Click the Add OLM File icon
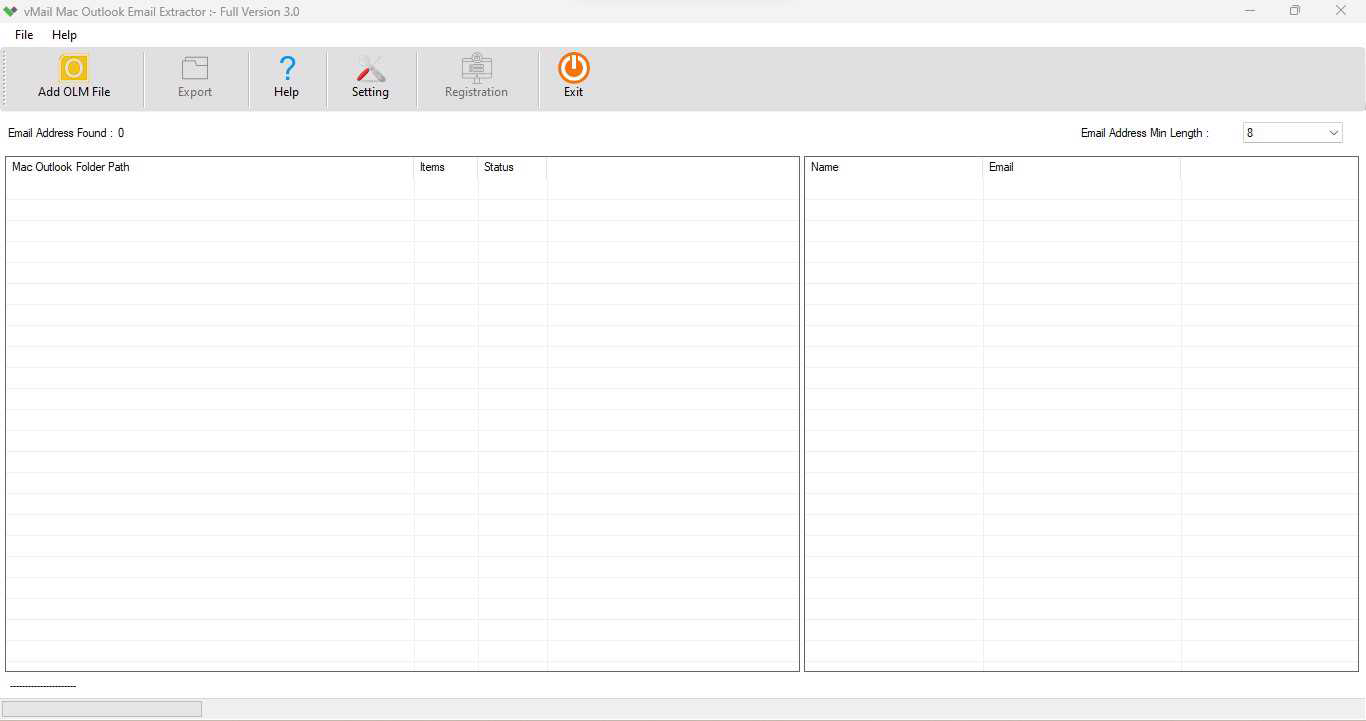Viewport: 1366px width, 721px height. pos(74,68)
